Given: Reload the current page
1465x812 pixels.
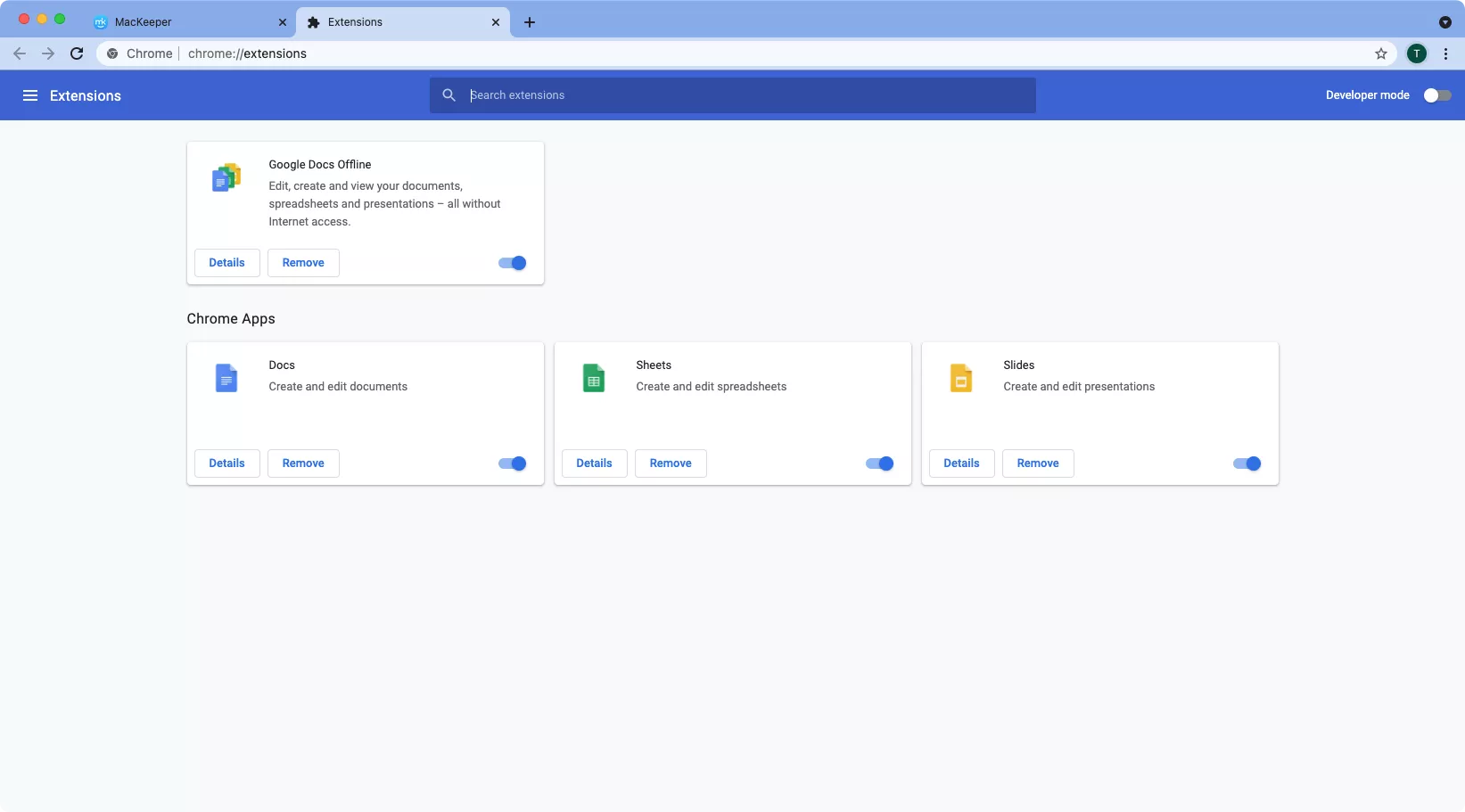Looking at the screenshot, I should (77, 53).
